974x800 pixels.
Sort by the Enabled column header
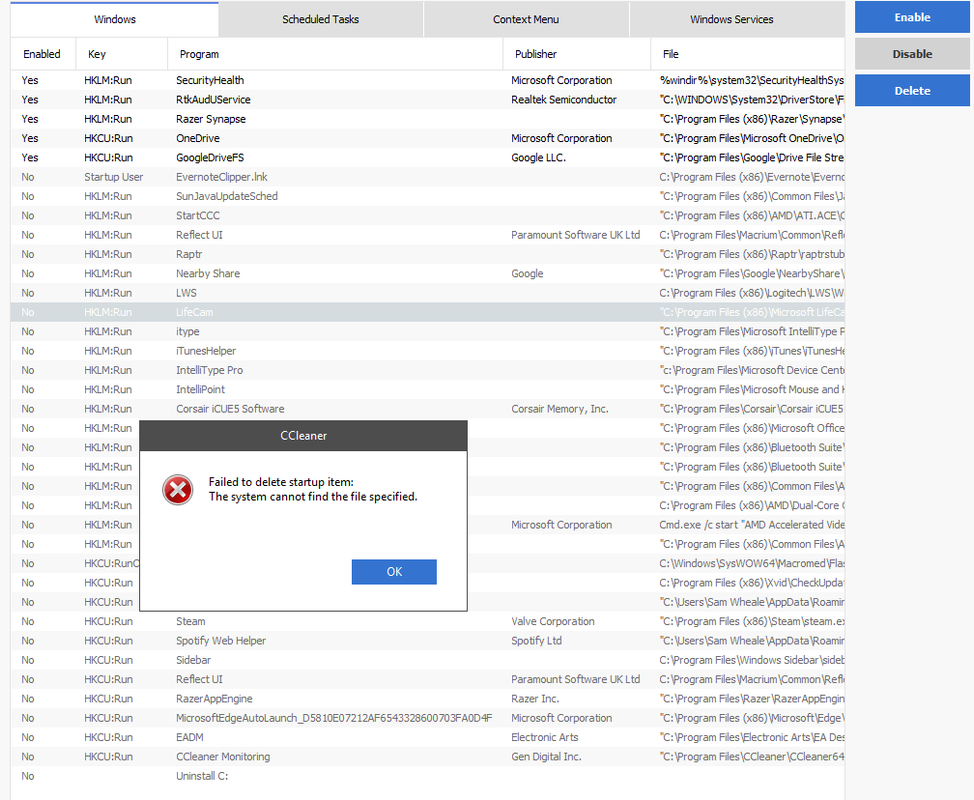point(42,54)
